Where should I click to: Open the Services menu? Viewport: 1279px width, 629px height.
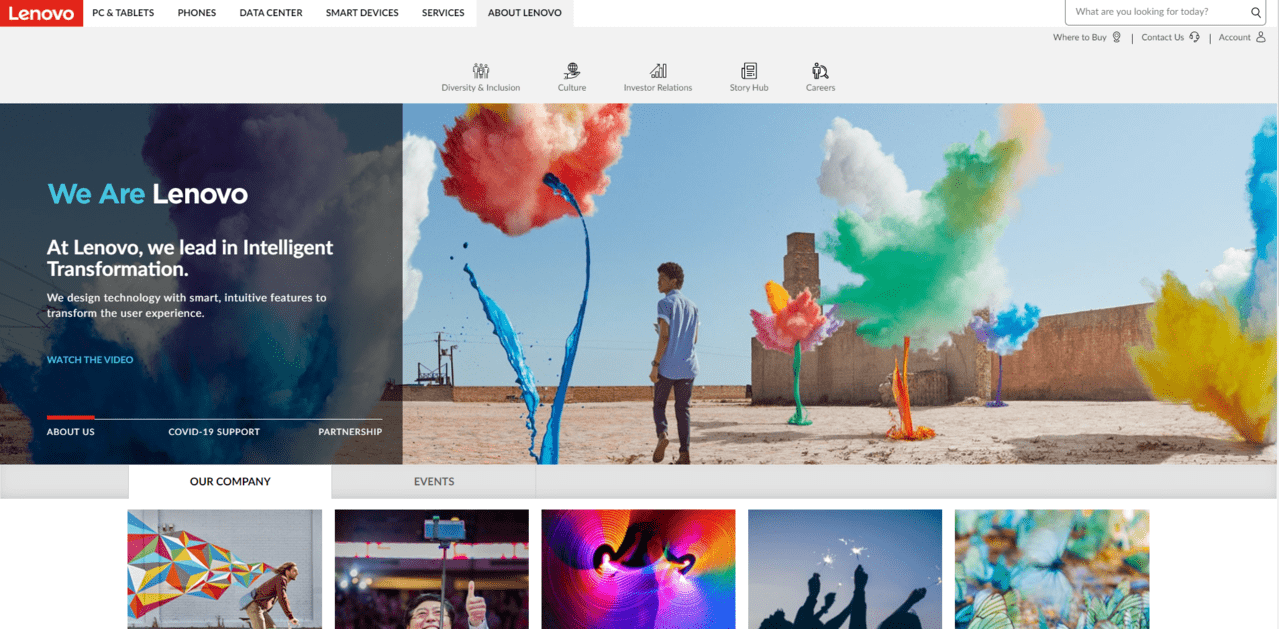click(443, 13)
